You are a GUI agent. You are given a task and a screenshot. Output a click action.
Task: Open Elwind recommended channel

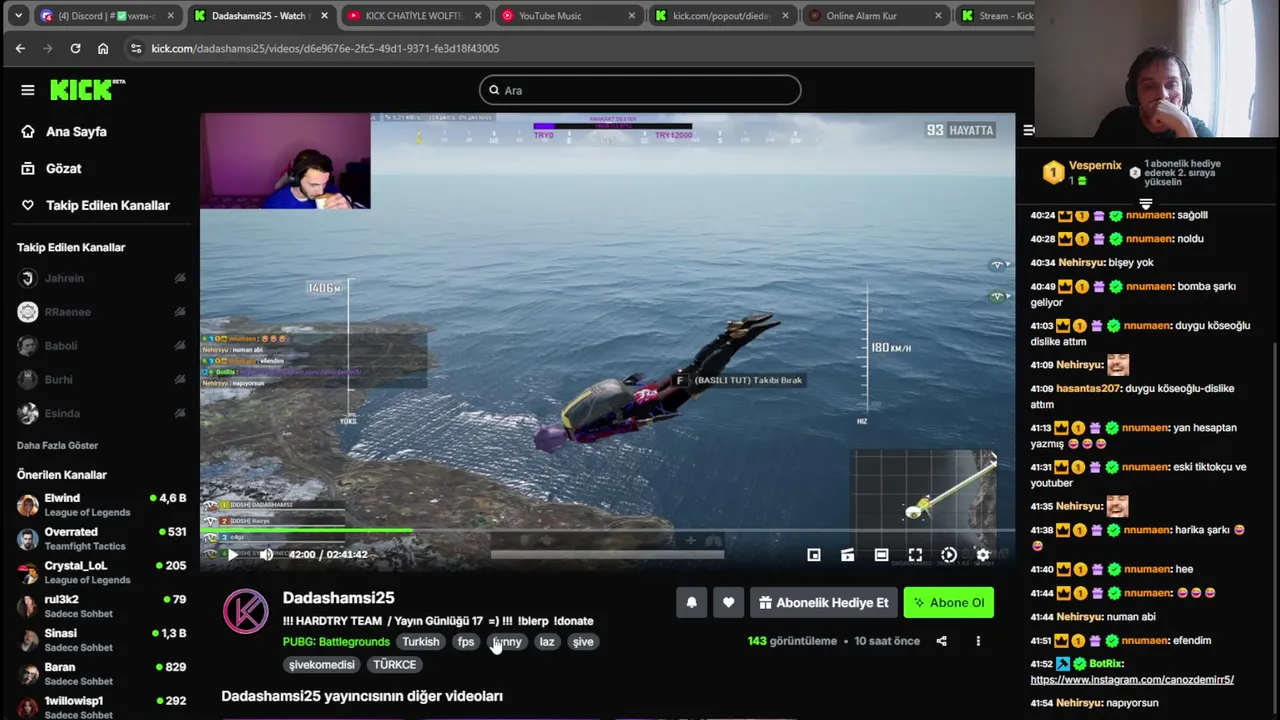coord(102,504)
